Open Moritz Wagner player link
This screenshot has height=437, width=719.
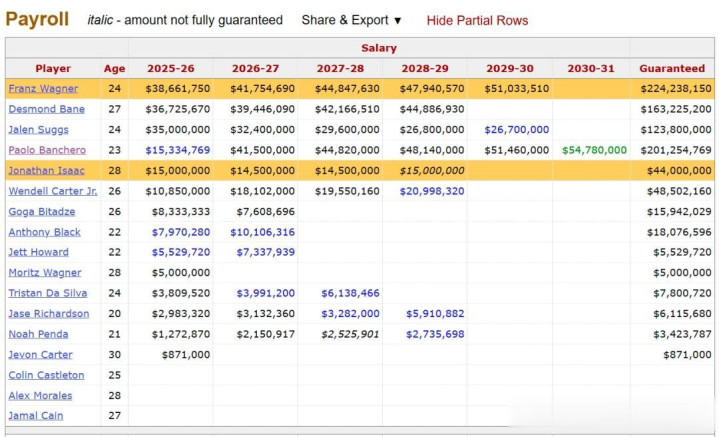[44, 272]
